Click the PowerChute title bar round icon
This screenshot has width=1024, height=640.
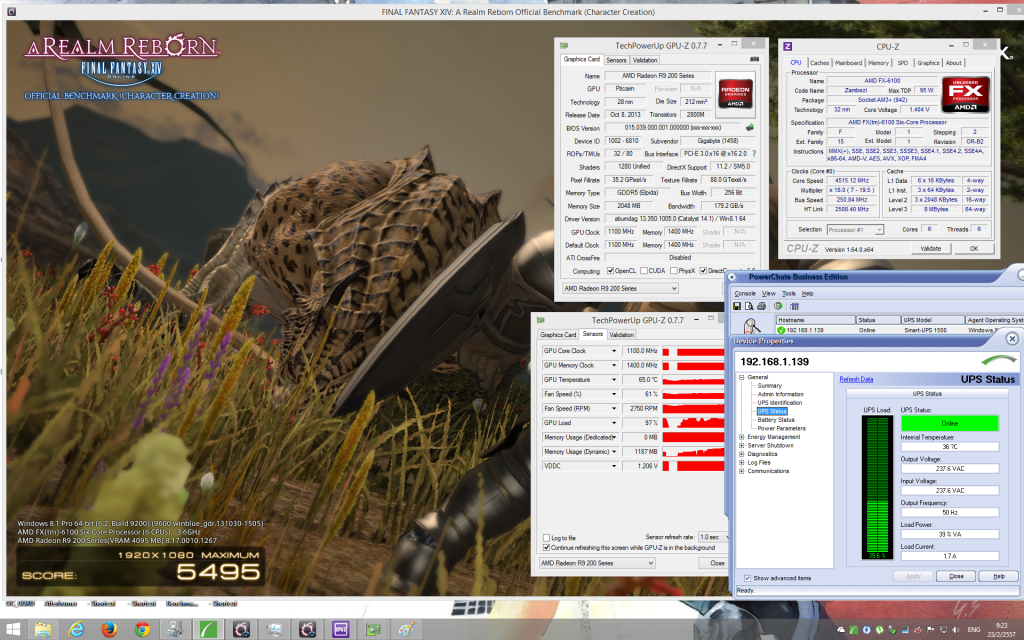click(732, 277)
